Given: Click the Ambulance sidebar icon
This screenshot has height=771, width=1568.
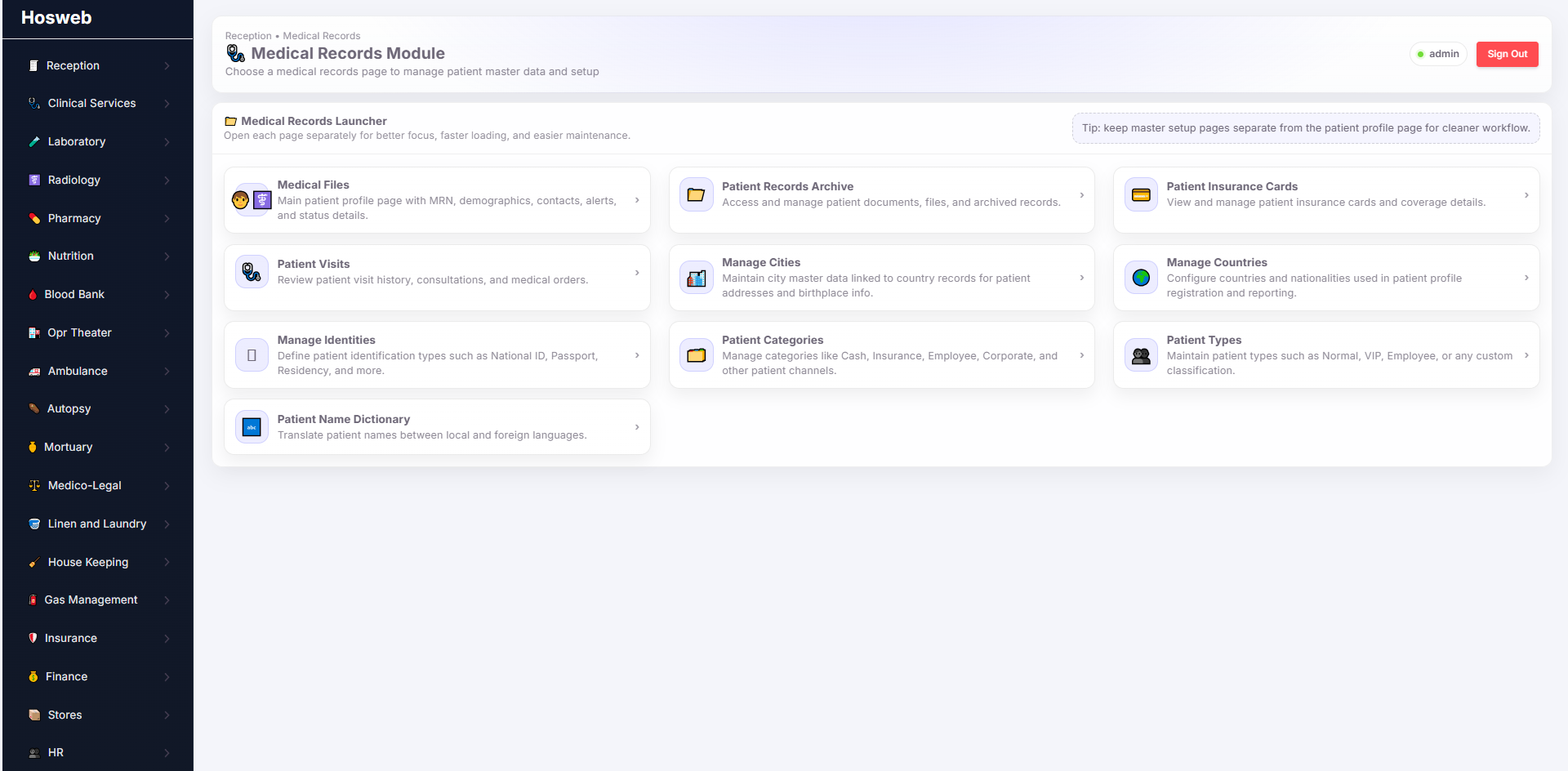Looking at the screenshot, I should tap(34, 371).
